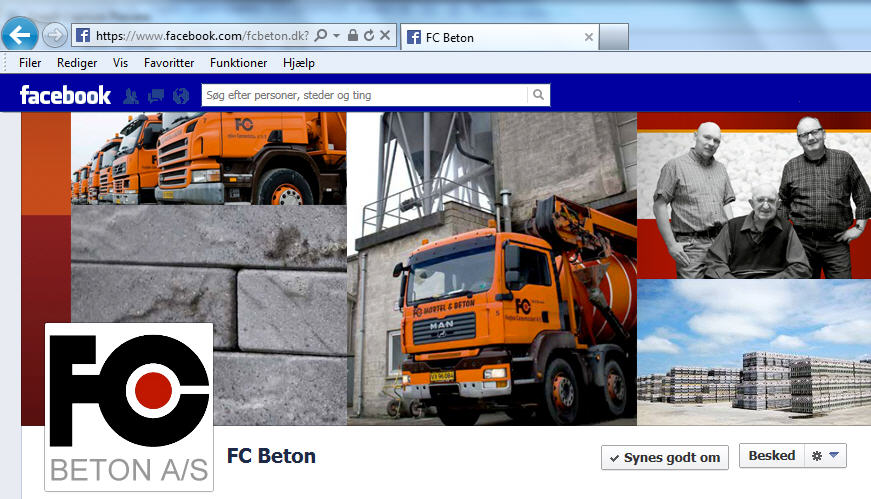The image size is (871, 499).
Task: Open the messages icon in Facebook bar
Action: [x=156, y=96]
